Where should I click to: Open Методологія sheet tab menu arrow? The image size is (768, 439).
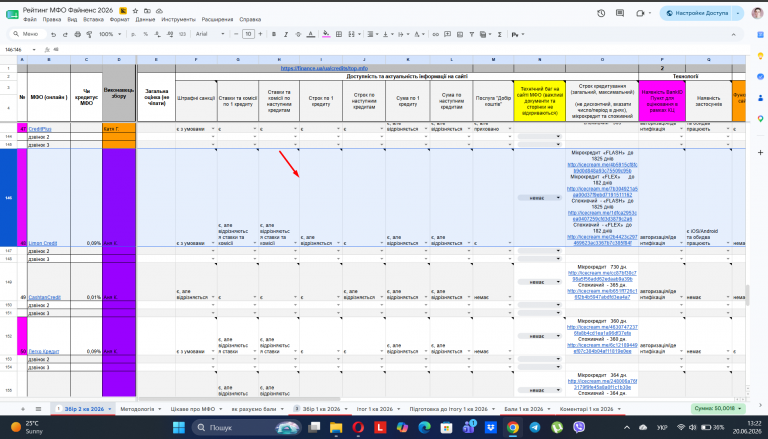(160, 409)
